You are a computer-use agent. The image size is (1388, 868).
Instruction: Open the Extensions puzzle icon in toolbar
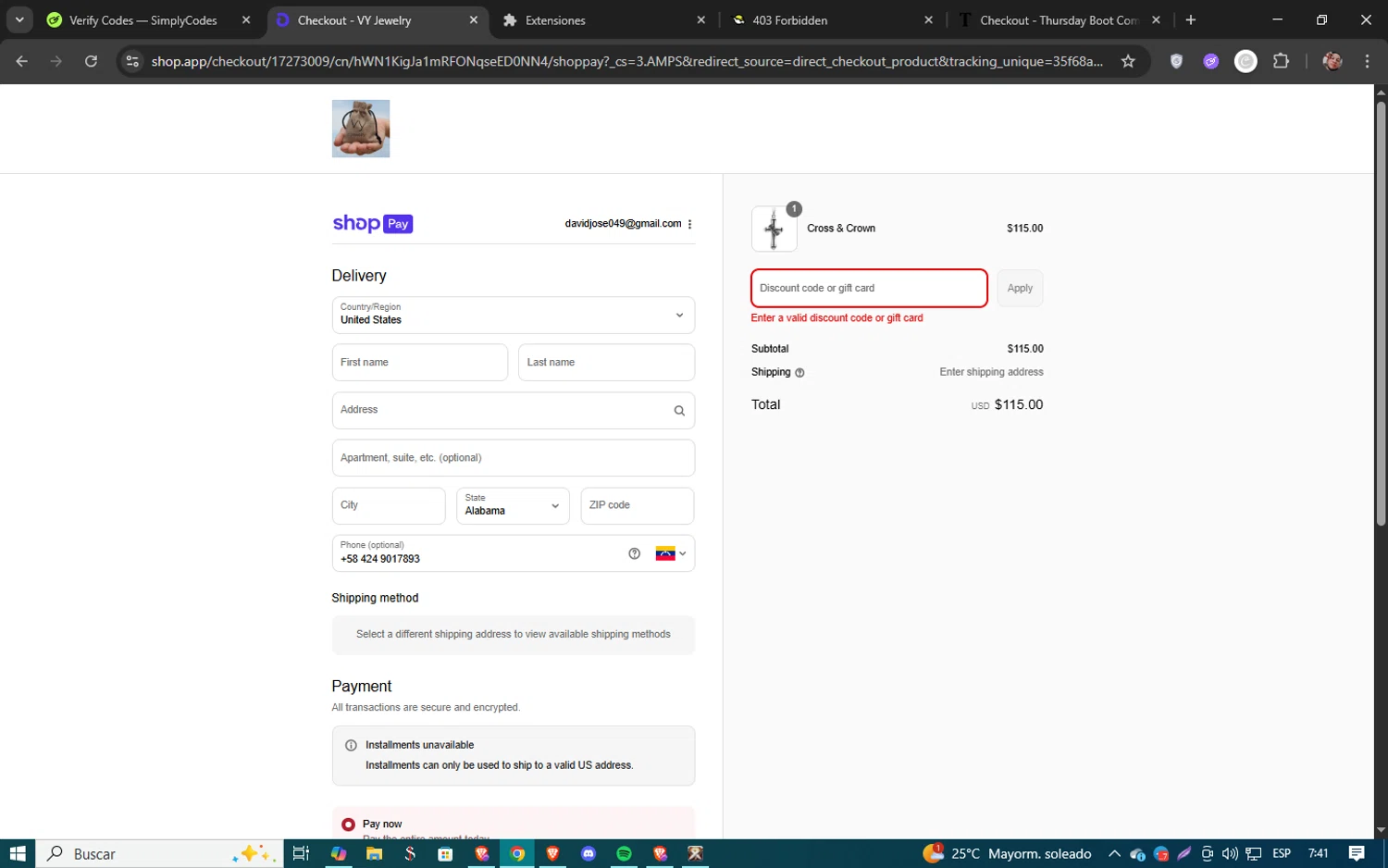coord(1281,61)
